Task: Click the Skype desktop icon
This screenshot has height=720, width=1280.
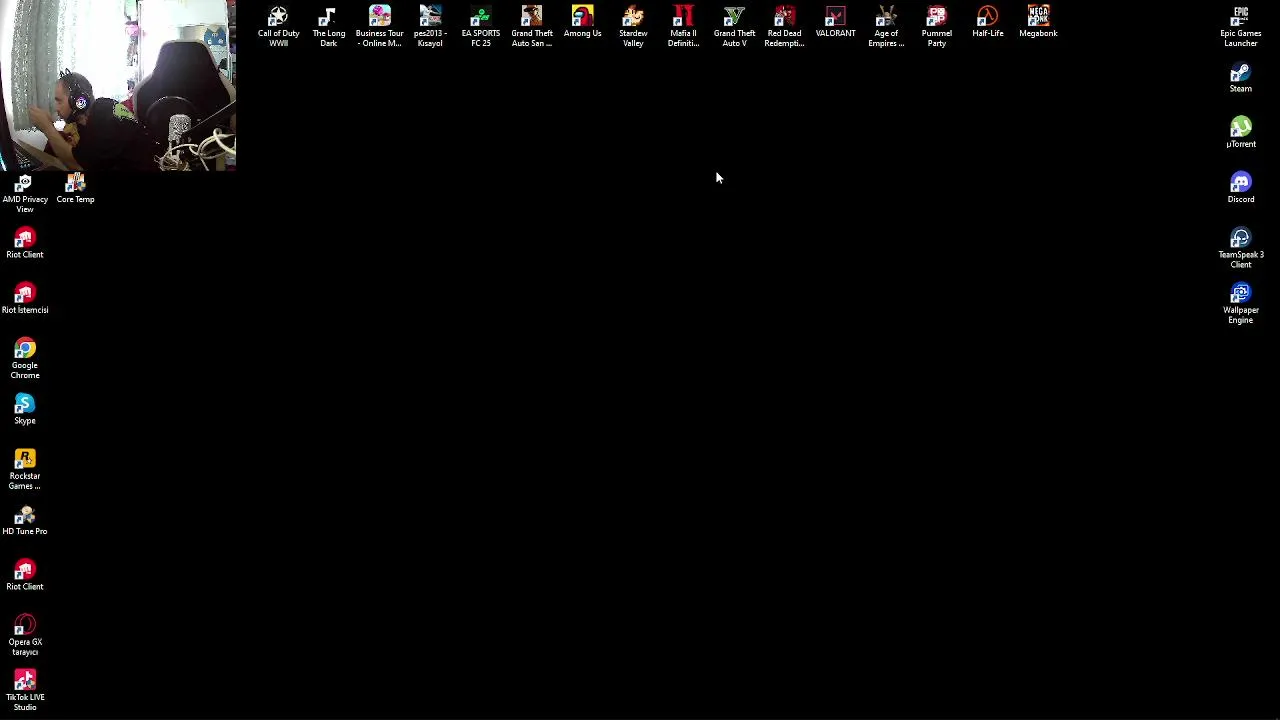Action: [x=25, y=410]
